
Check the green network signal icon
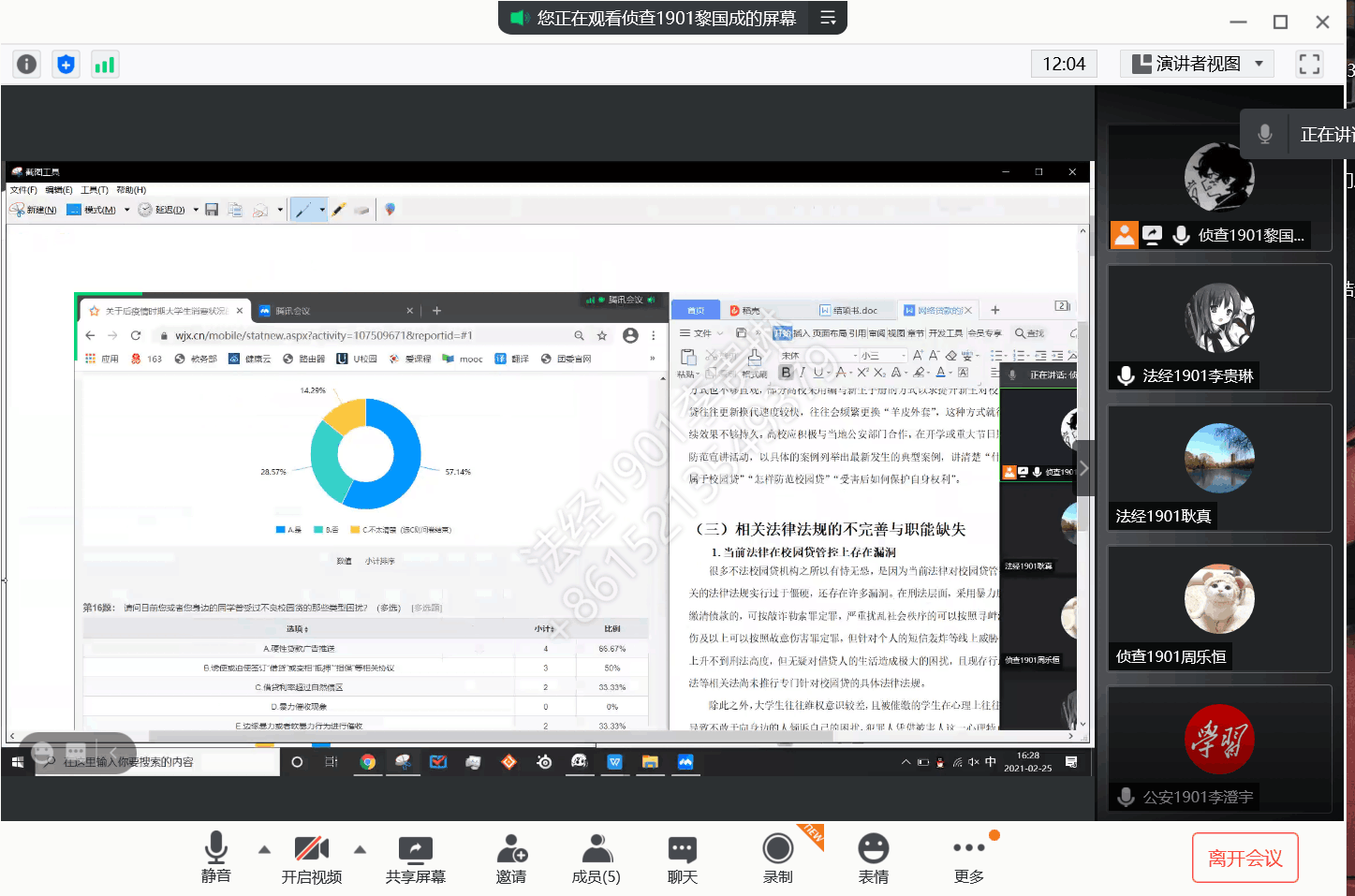pyautogui.click(x=104, y=64)
